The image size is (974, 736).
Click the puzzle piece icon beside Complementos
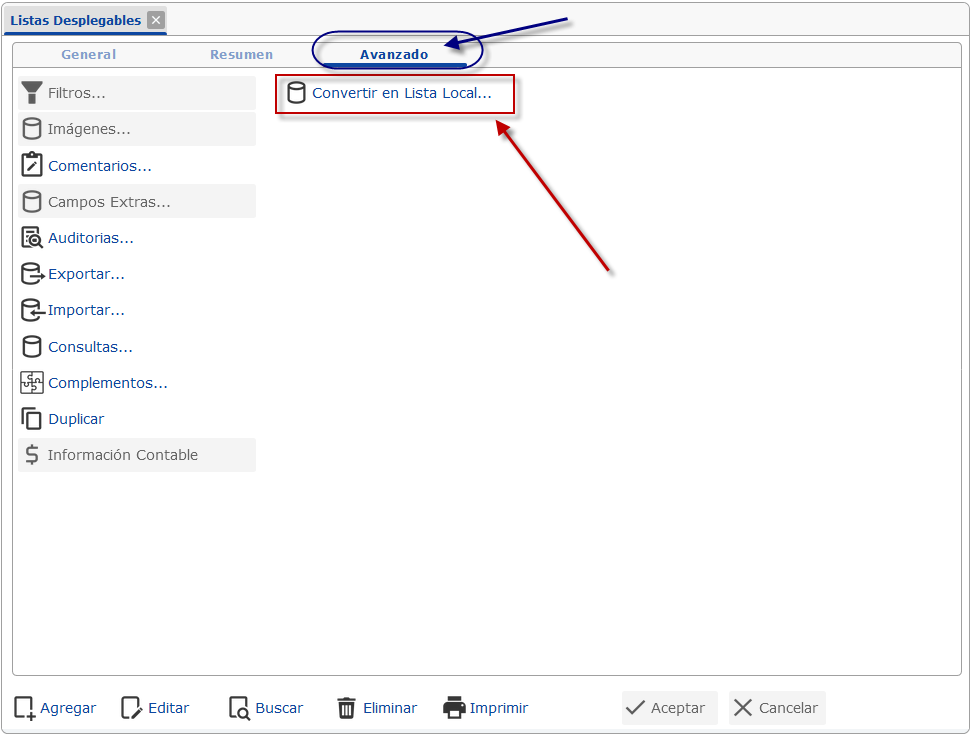click(x=32, y=383)
